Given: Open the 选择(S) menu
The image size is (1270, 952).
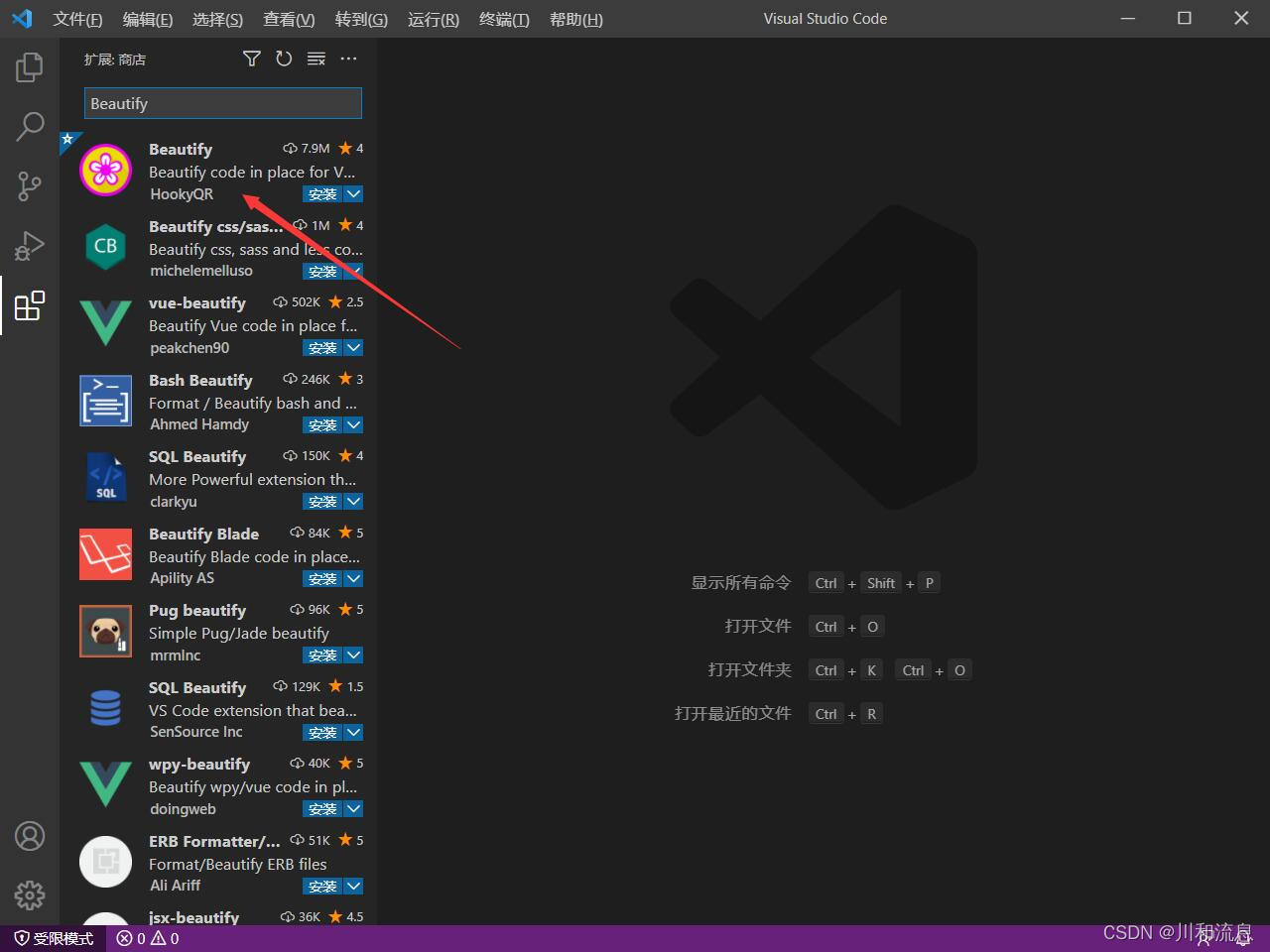Looking at the screenshot, I should 217,19.
